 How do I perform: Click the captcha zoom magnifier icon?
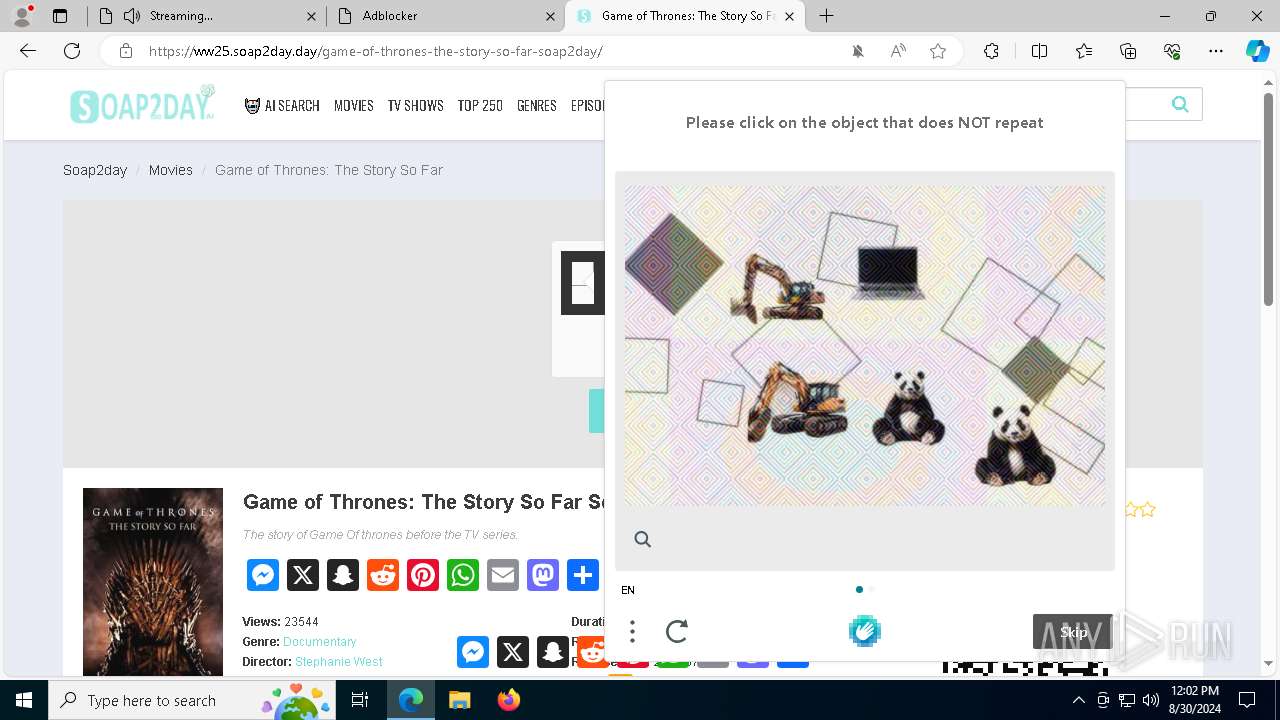pyautogui.click(x=643, y=539)
